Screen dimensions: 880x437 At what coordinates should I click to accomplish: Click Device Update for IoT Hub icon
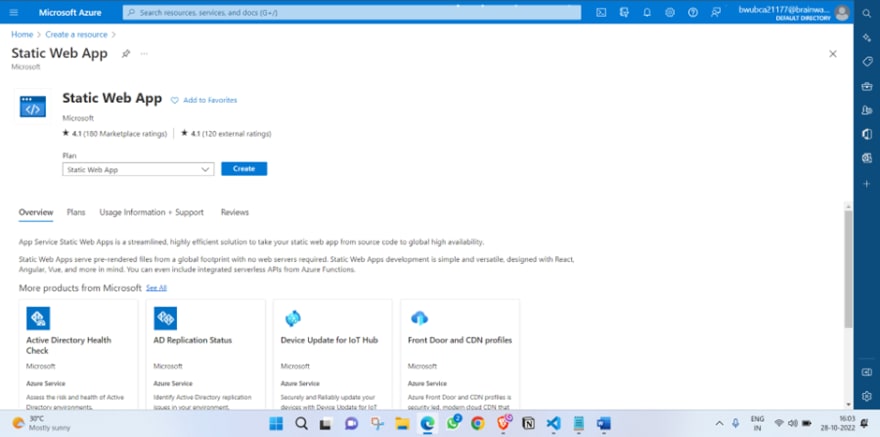(292, 318)
